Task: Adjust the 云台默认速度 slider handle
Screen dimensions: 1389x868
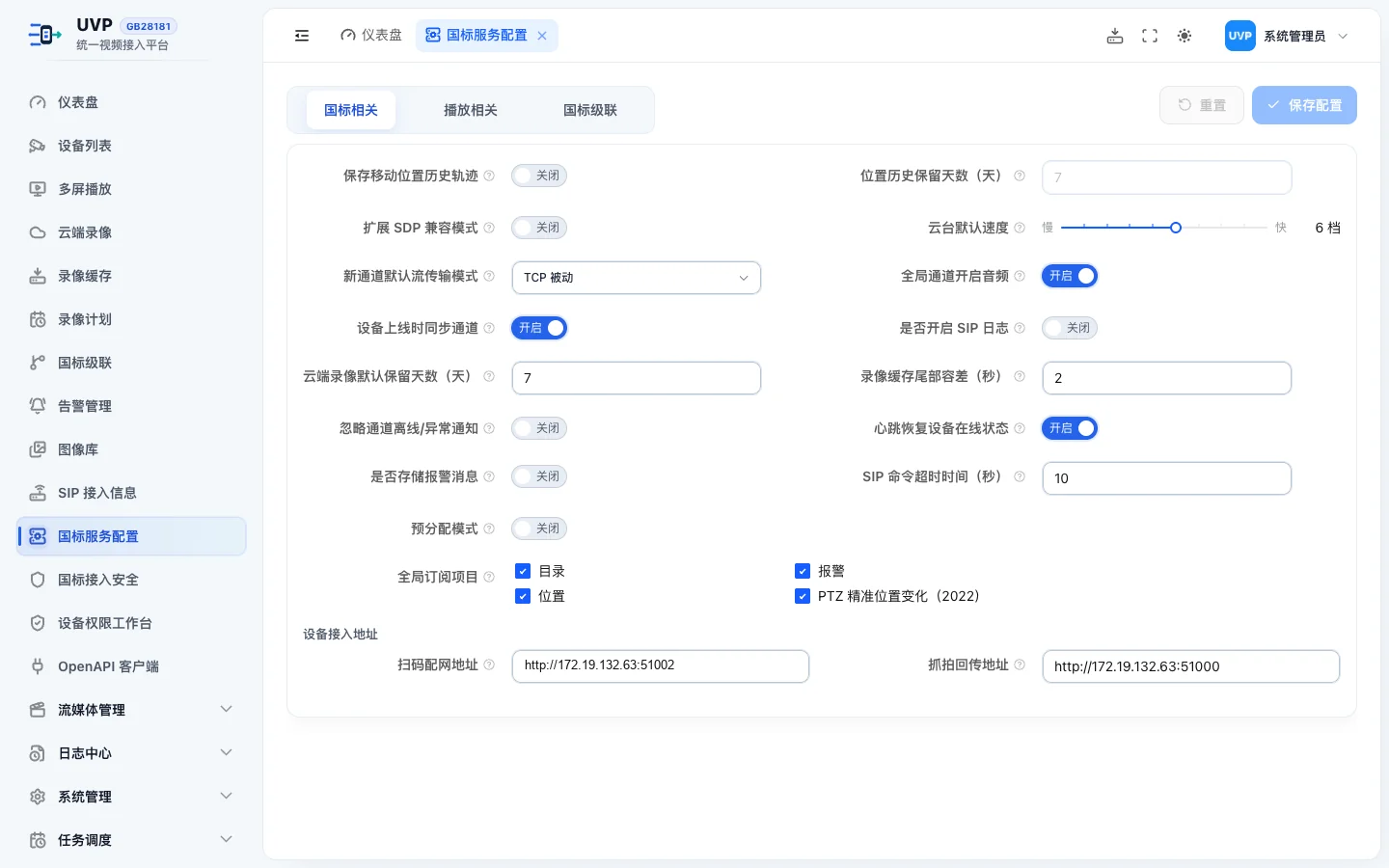Action: pyautogui.click(x=1176, y=228)
